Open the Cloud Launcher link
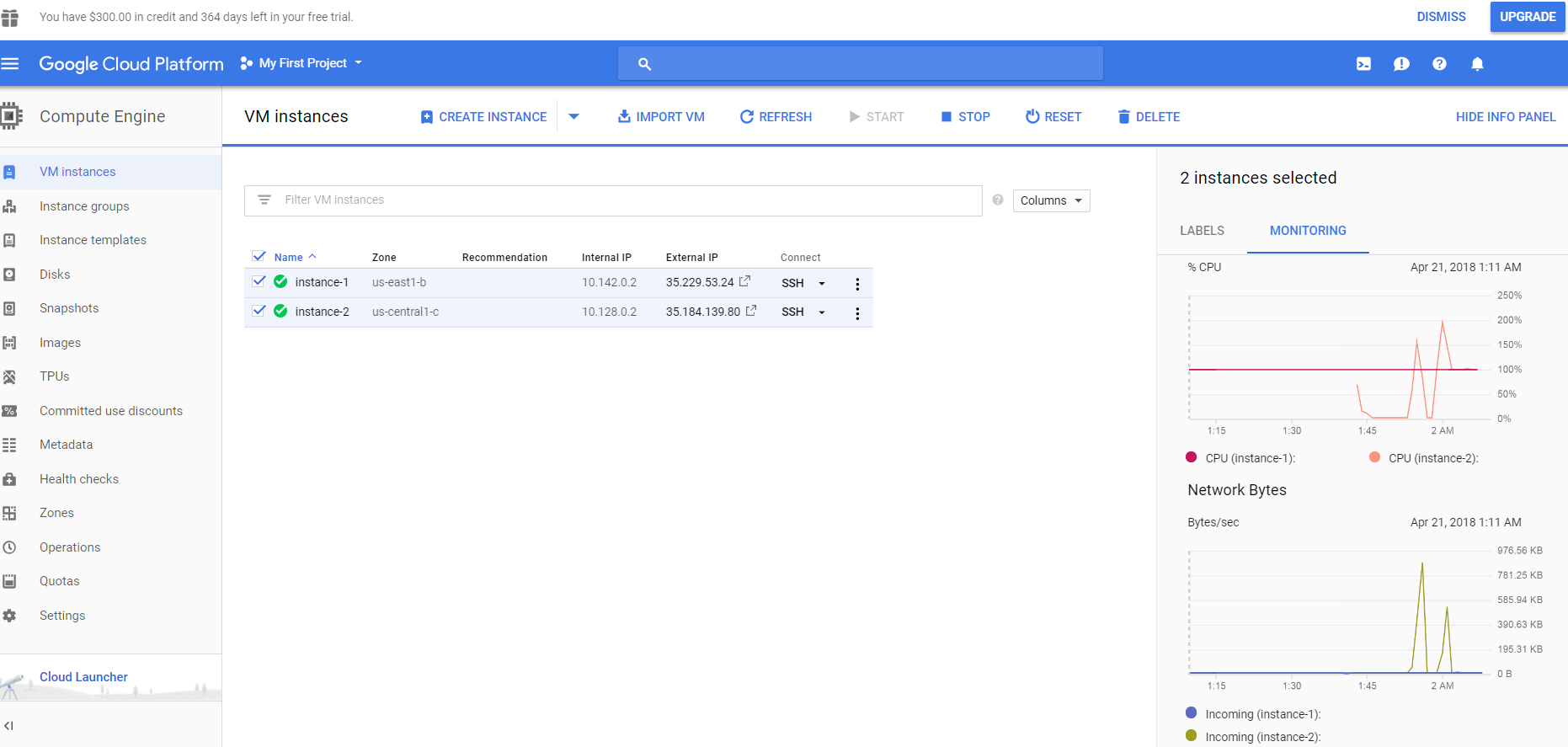Screen dimensions: 1568x747 (83, 677)
